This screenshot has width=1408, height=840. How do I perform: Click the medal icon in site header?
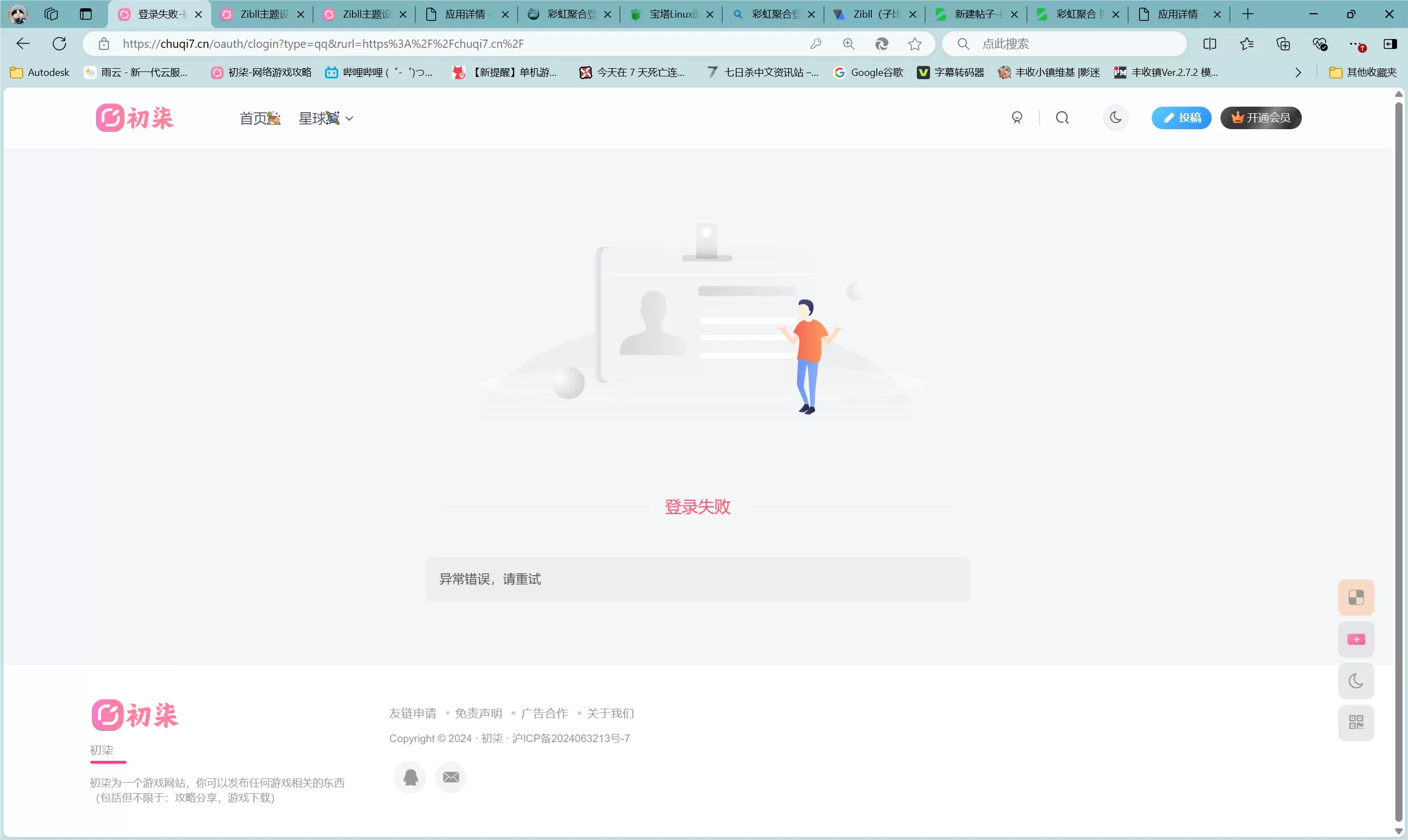1017,118
